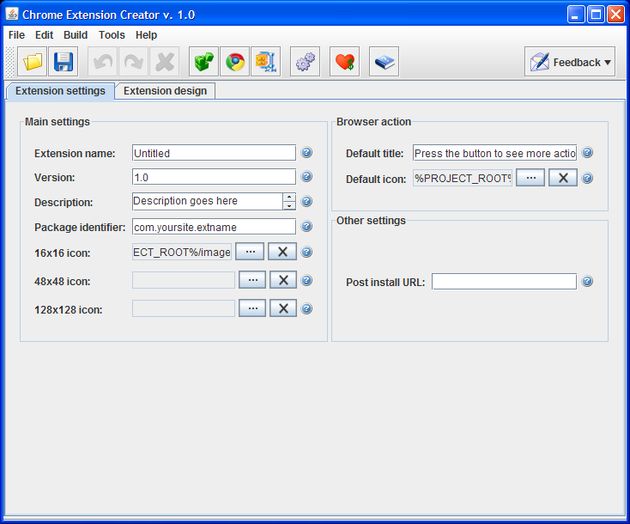Screen dimensions: 630x524
Task: Click the 16x16 icon path field
Action: point(182,252)
